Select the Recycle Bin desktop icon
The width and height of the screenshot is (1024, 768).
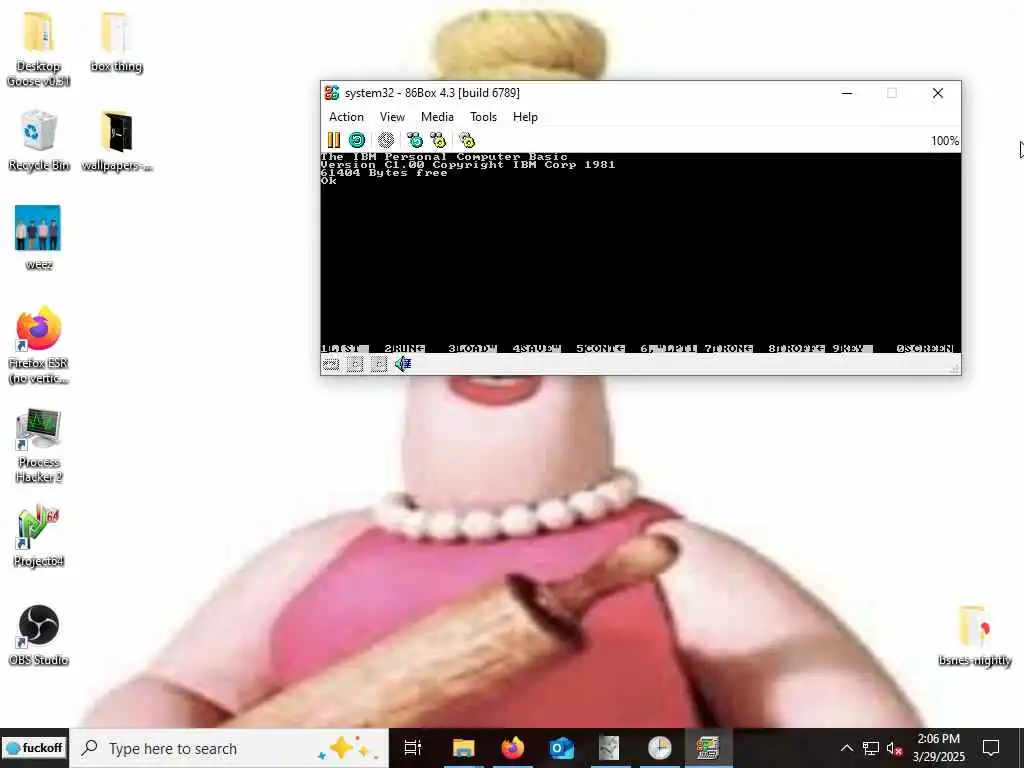pos(39,141)
